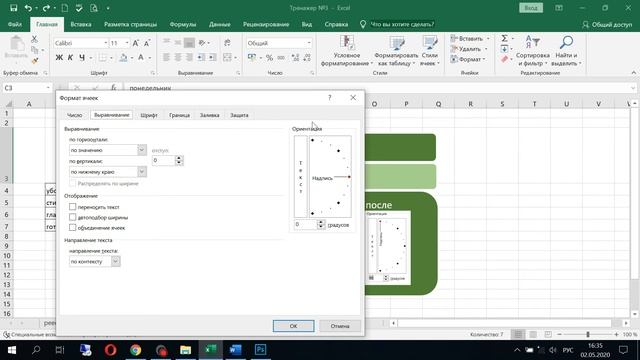Switch to the Граница tab
The height and width of the screenshot is (360, 640).
179,115
